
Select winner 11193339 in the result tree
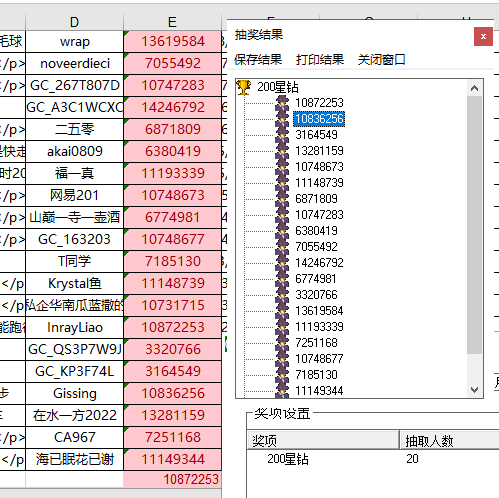pos(319,327)
